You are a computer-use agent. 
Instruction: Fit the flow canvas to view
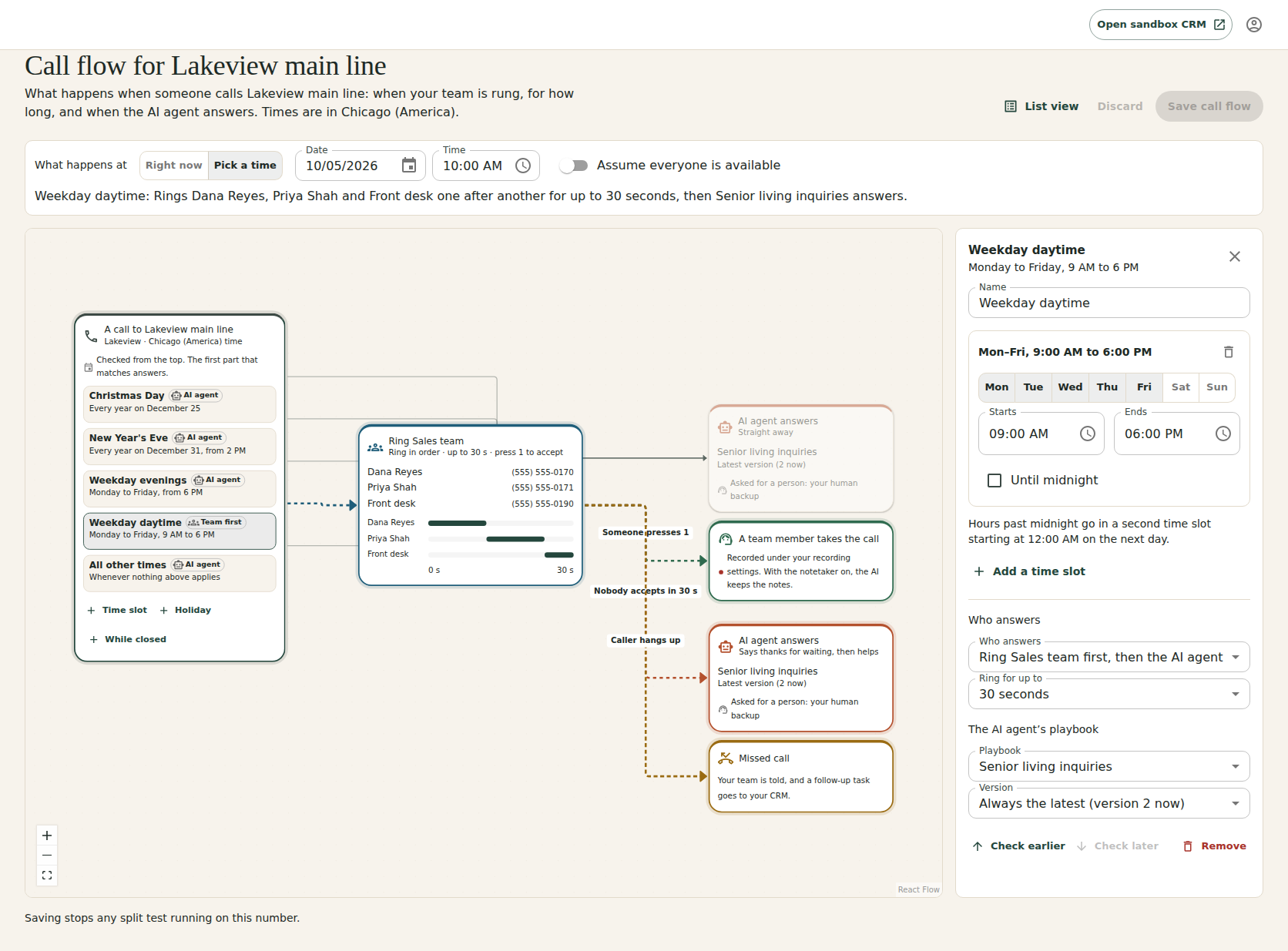47,876
